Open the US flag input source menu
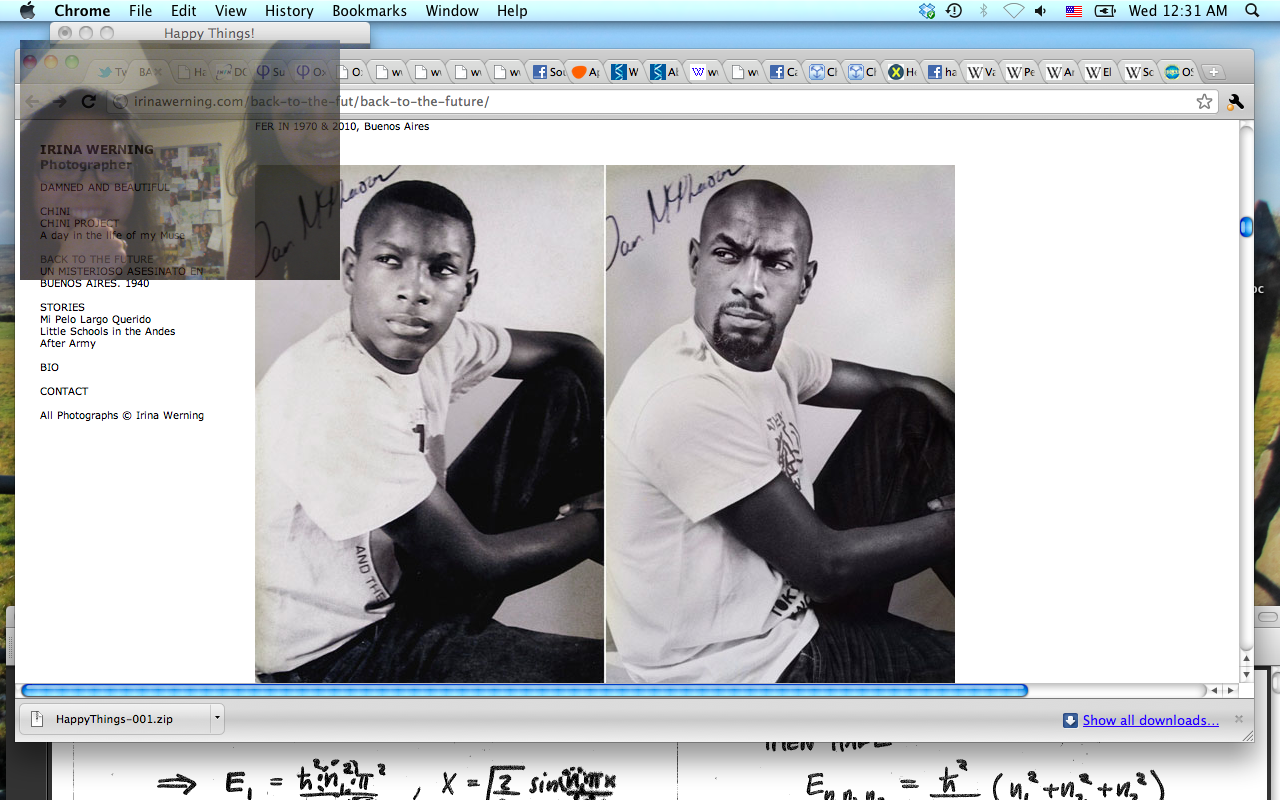 point(1073,11)
